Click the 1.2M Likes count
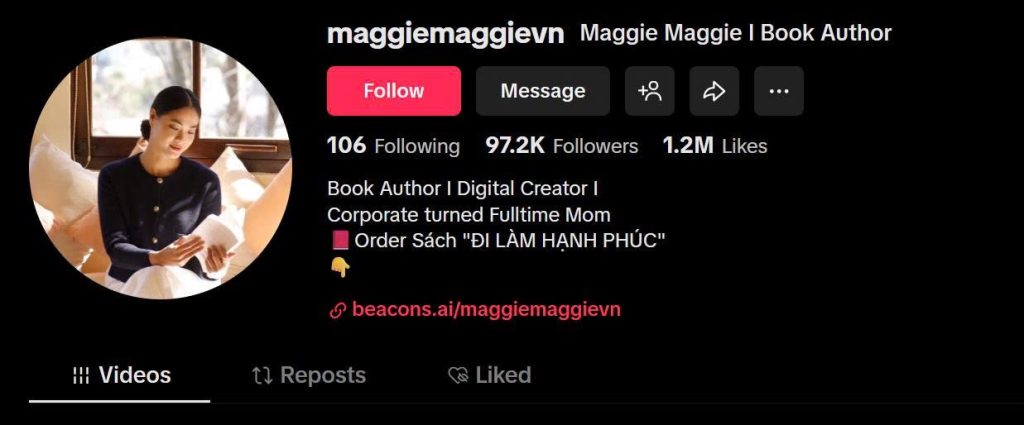 pos(715,146)
